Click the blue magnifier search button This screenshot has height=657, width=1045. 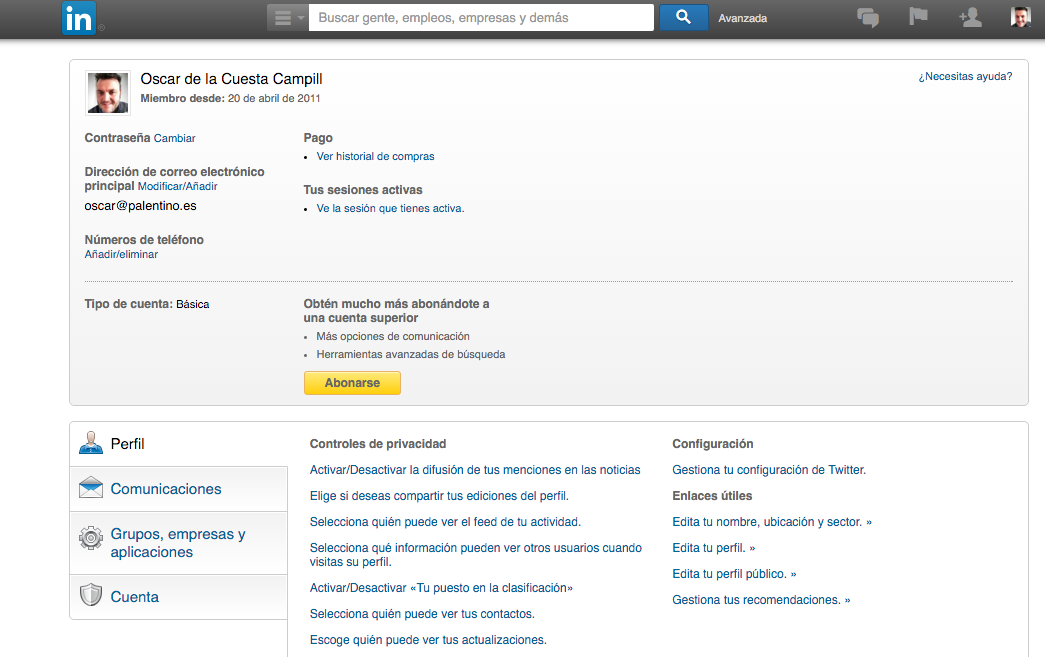point(683,18)
